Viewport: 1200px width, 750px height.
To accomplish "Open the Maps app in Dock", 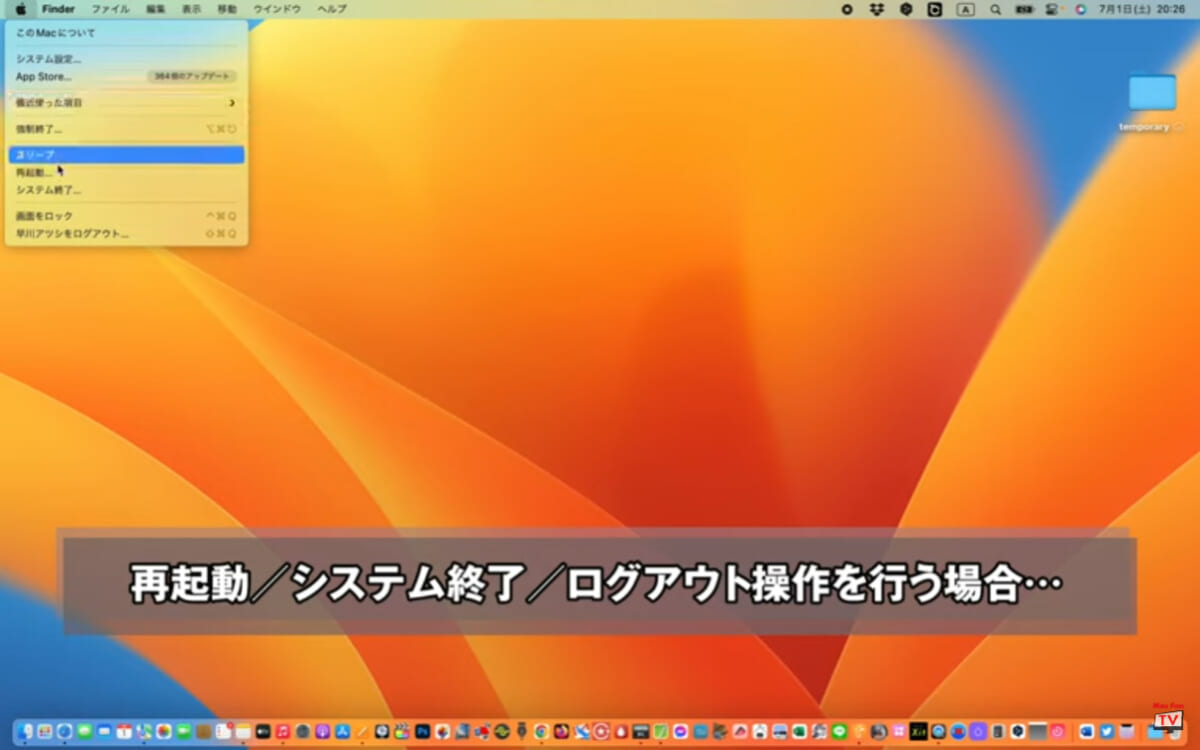I will click(144, 732).
